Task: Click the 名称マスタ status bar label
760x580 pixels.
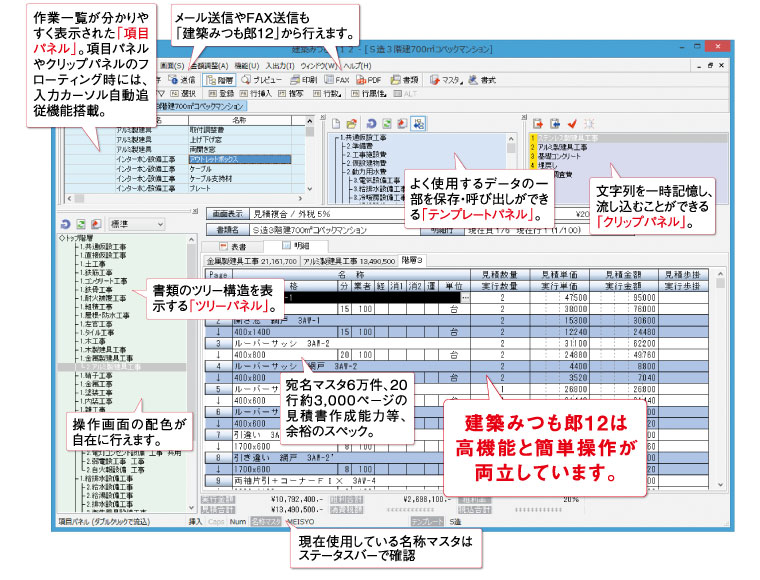Action: 266,522
